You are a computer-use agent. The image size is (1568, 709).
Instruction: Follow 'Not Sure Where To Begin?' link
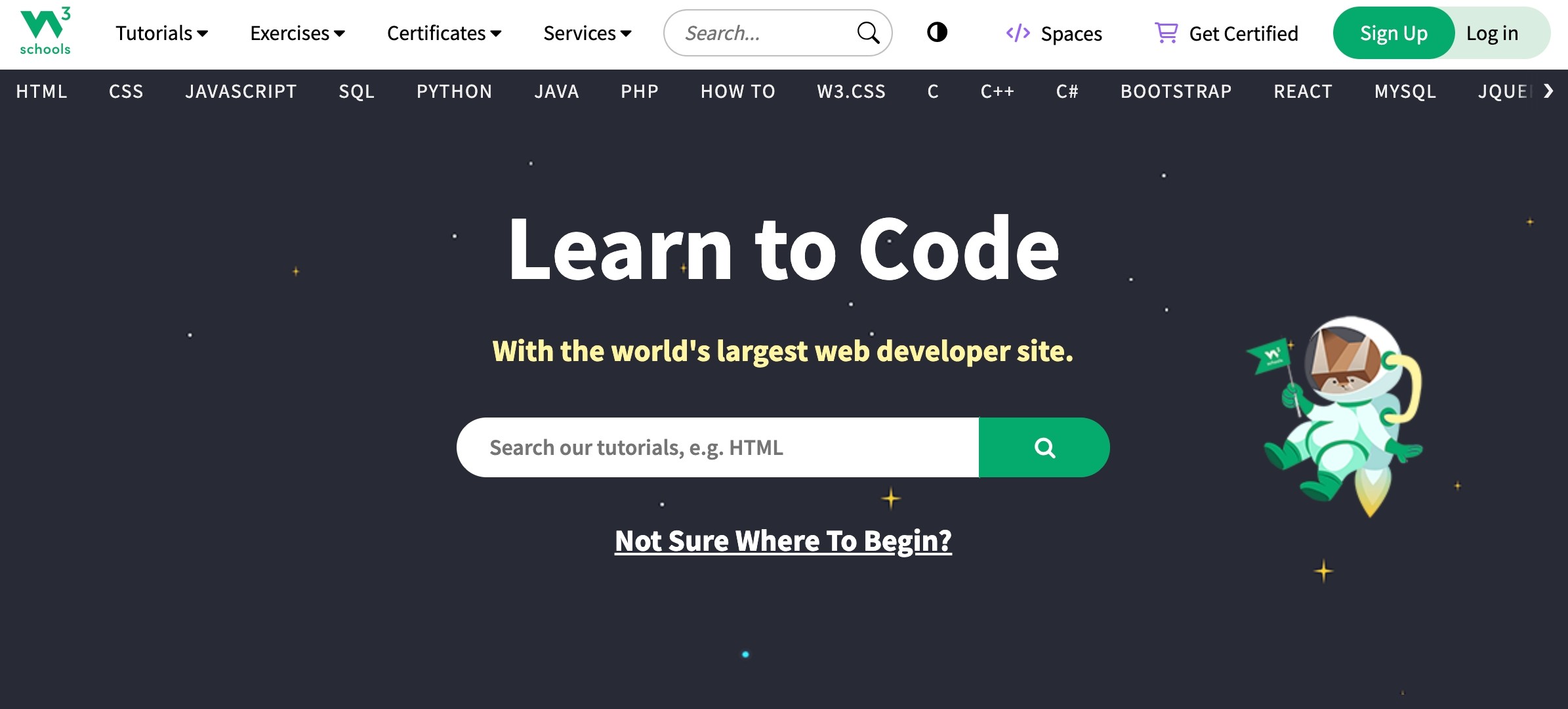click(783, 541)
